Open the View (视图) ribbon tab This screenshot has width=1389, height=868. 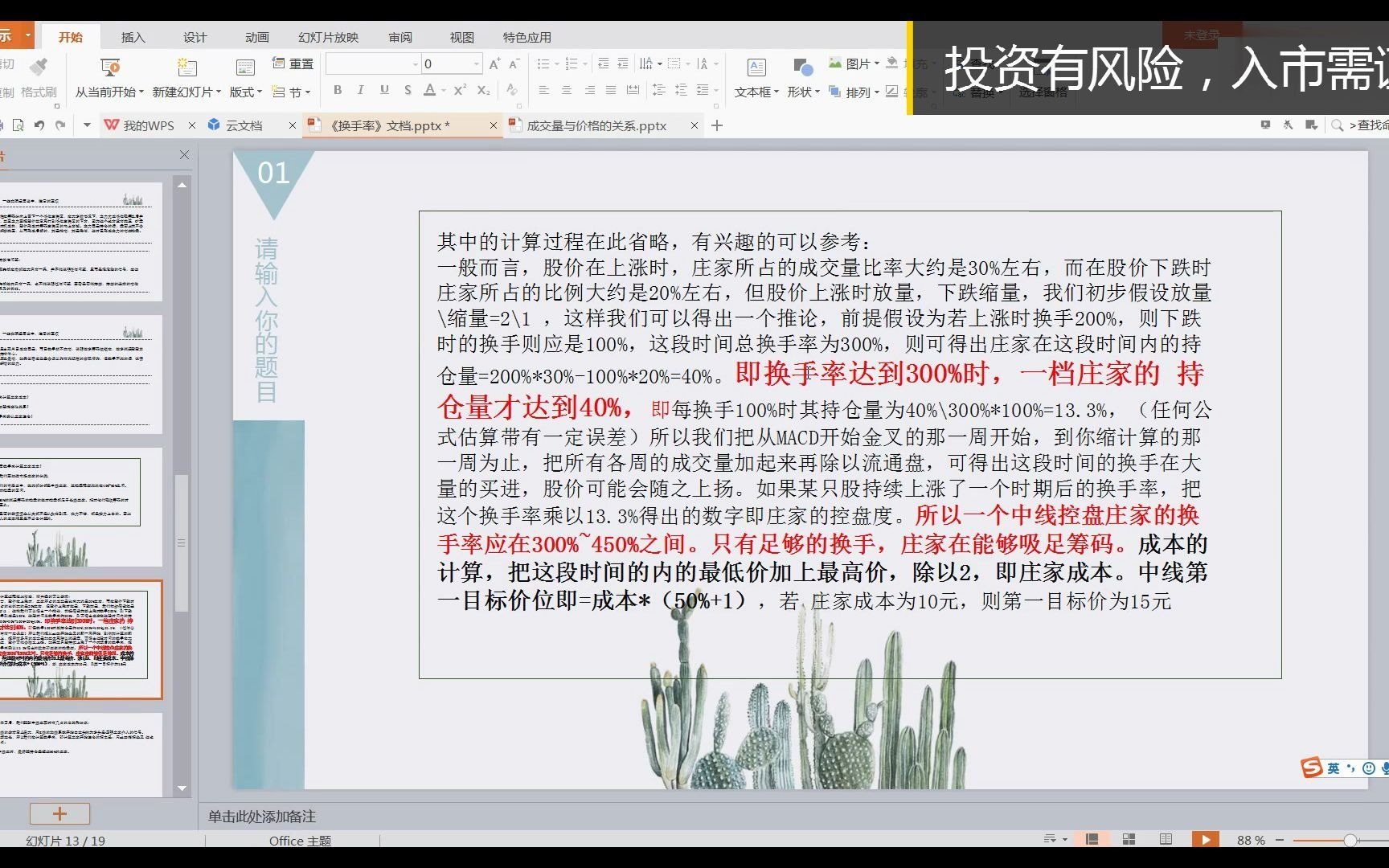coord(461,37)
